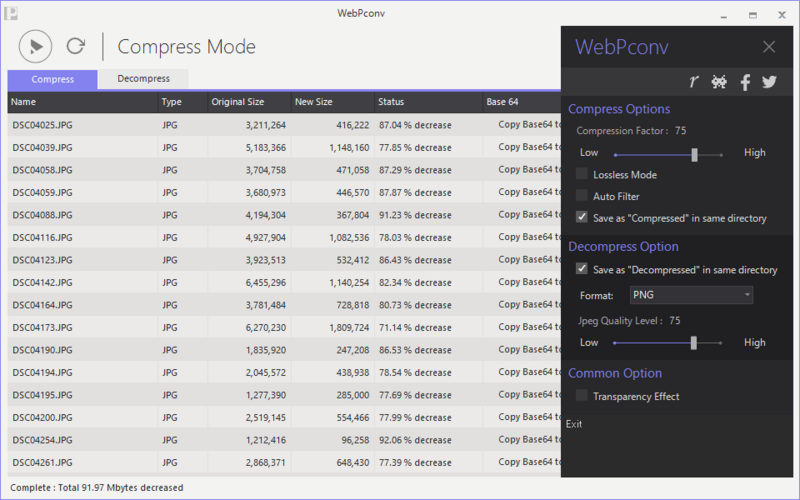Enable Lossless Mode checkbox

[x=582, y=174]
